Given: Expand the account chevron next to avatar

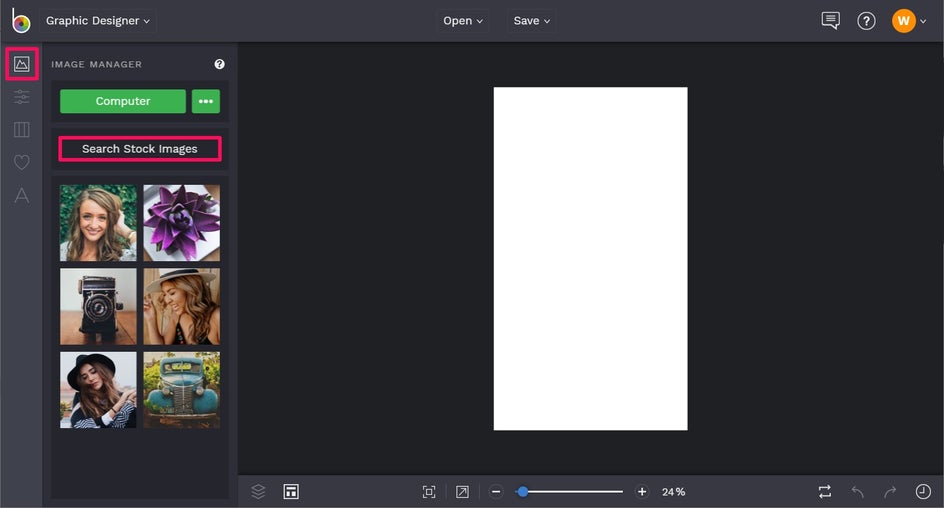Looking at the screenshot, I should pos(923,22).
